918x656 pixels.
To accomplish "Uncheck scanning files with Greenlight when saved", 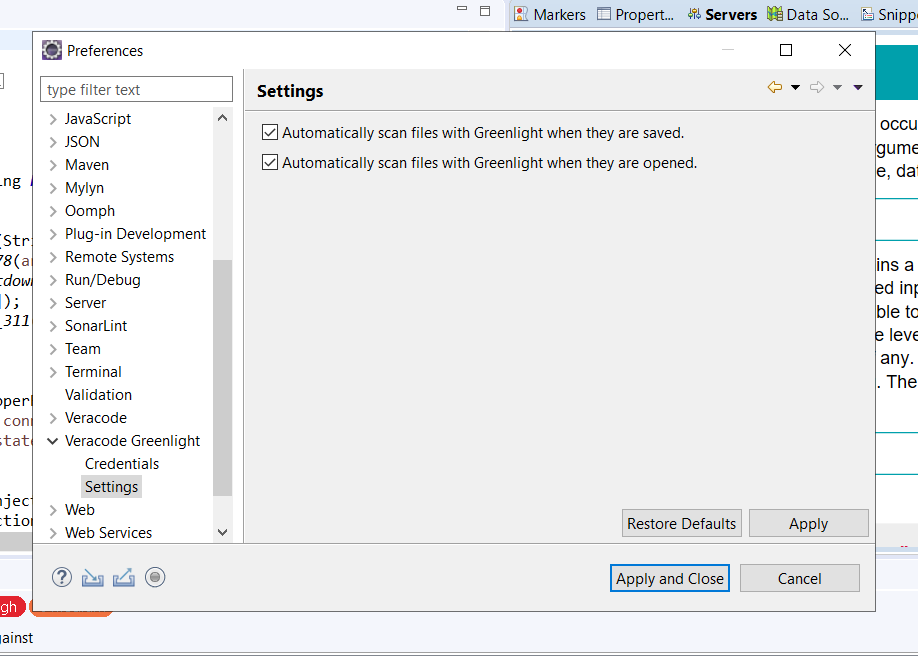I will pos(269,131).
